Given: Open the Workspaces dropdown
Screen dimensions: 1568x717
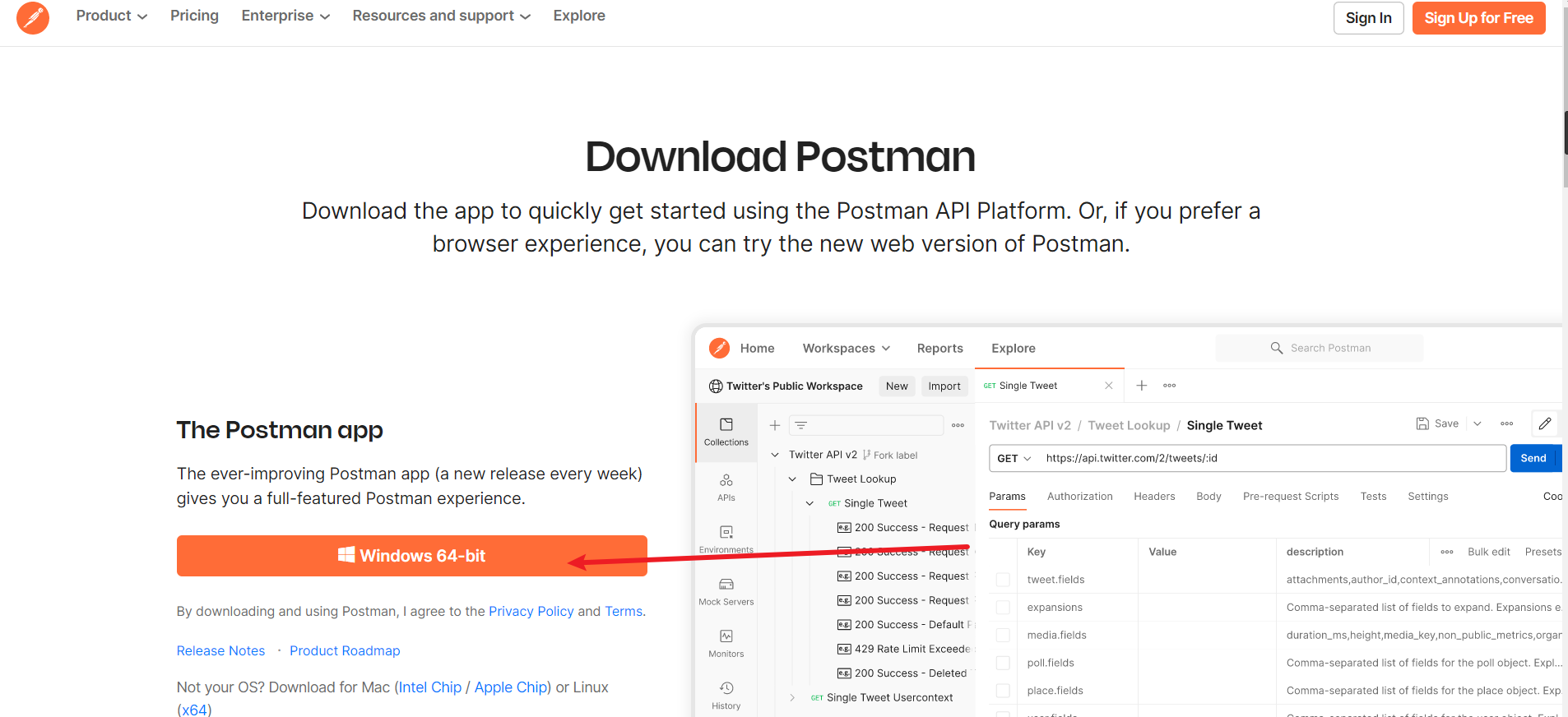Looking at the screenshot, I should [x=847, y=349].
